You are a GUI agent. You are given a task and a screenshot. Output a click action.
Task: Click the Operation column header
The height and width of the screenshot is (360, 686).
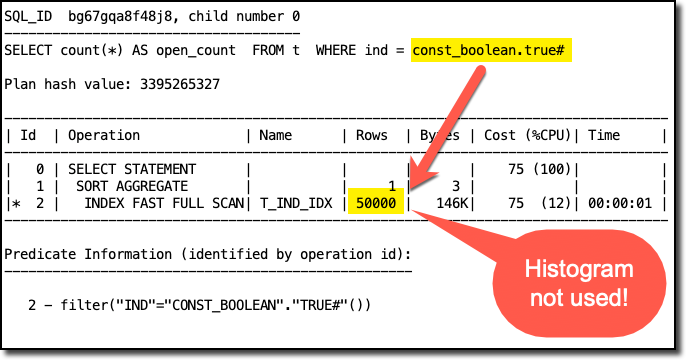point(104,135)
